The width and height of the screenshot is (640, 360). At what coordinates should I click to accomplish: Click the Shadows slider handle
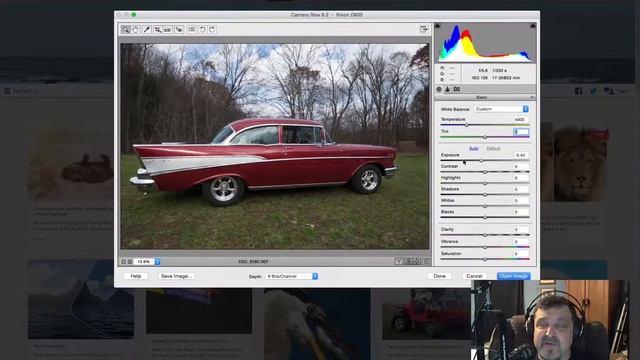(x=485, y=195)
